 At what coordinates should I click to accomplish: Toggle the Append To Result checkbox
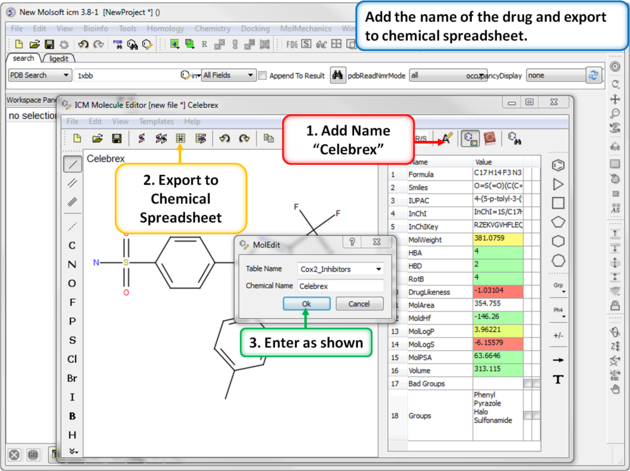(262, 76)
